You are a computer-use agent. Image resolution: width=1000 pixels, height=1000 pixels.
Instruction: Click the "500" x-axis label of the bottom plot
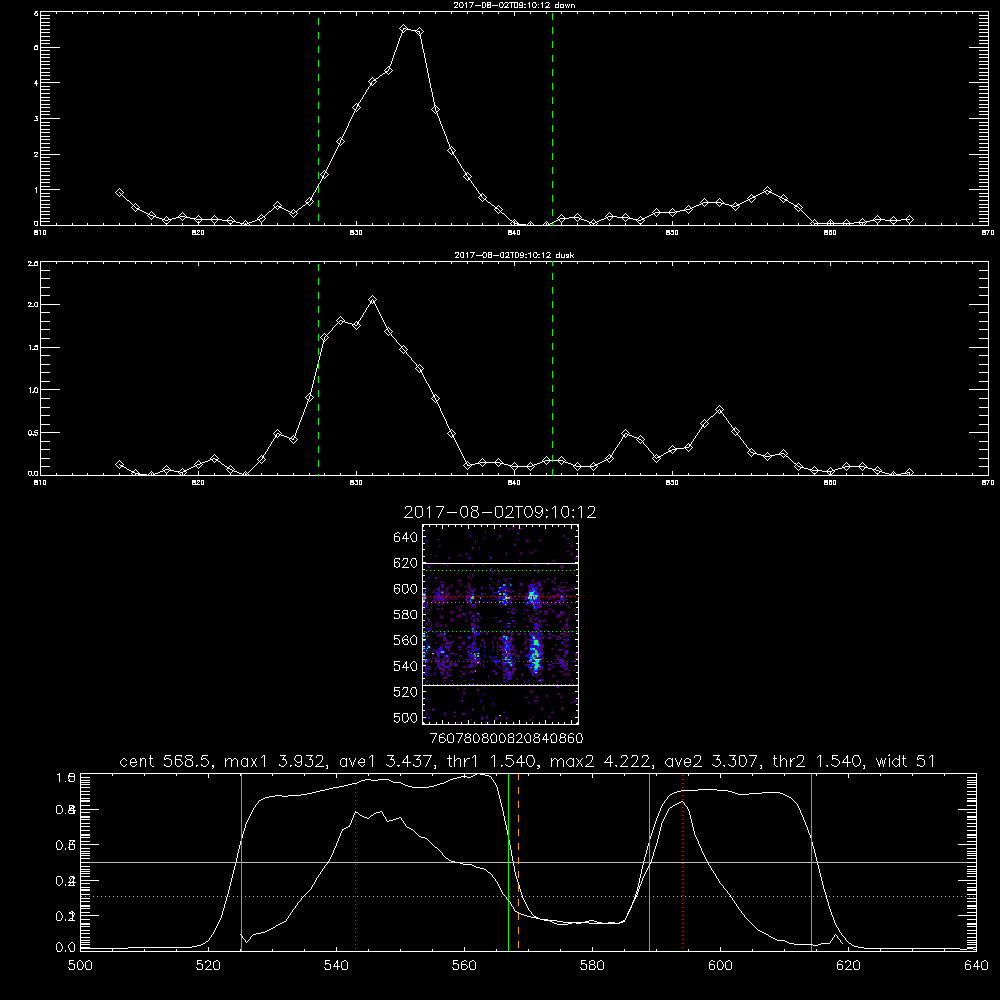(80, 966)
